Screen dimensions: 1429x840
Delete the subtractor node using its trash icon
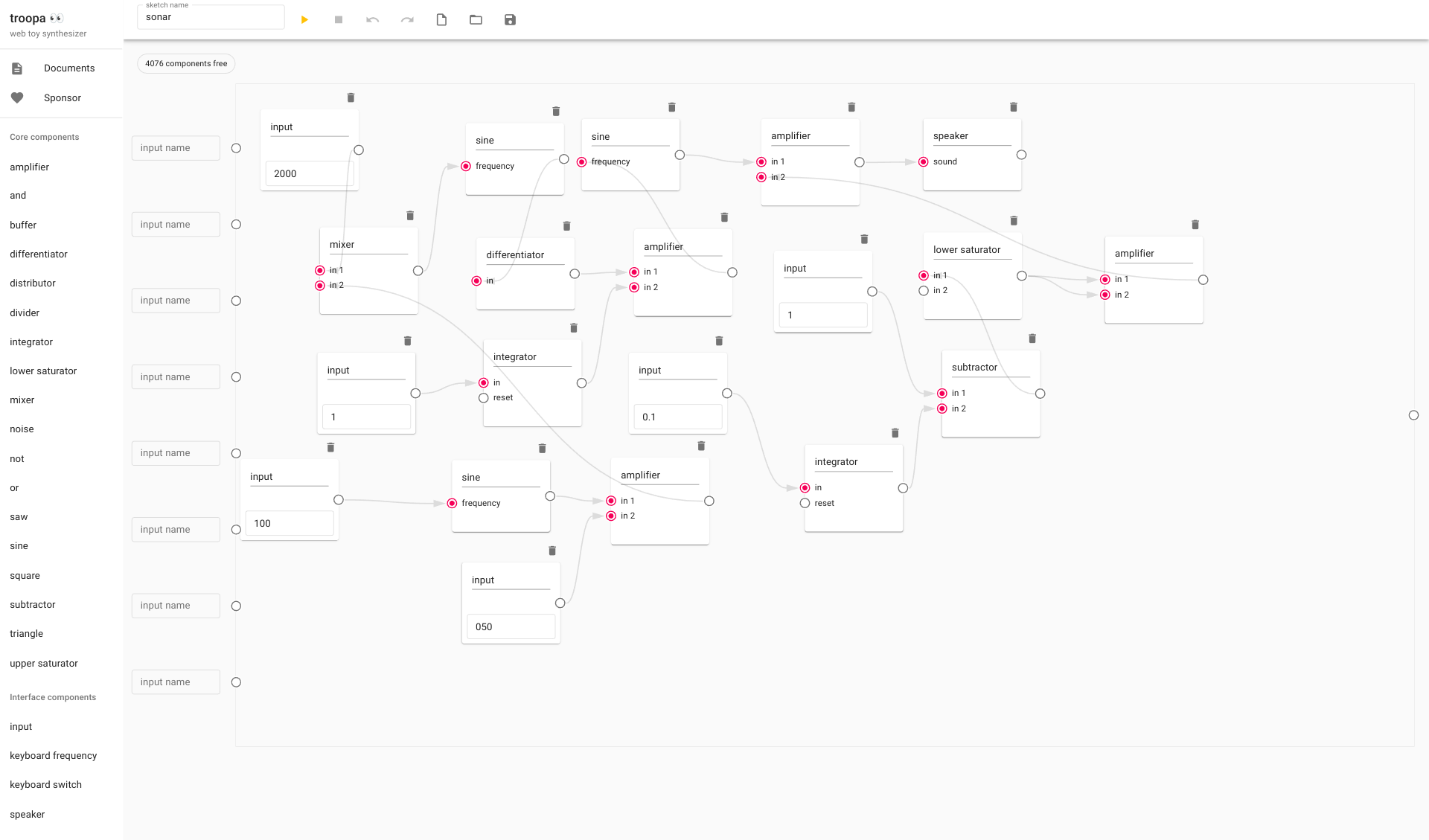pyautogui.click(x=1032, y=339)
